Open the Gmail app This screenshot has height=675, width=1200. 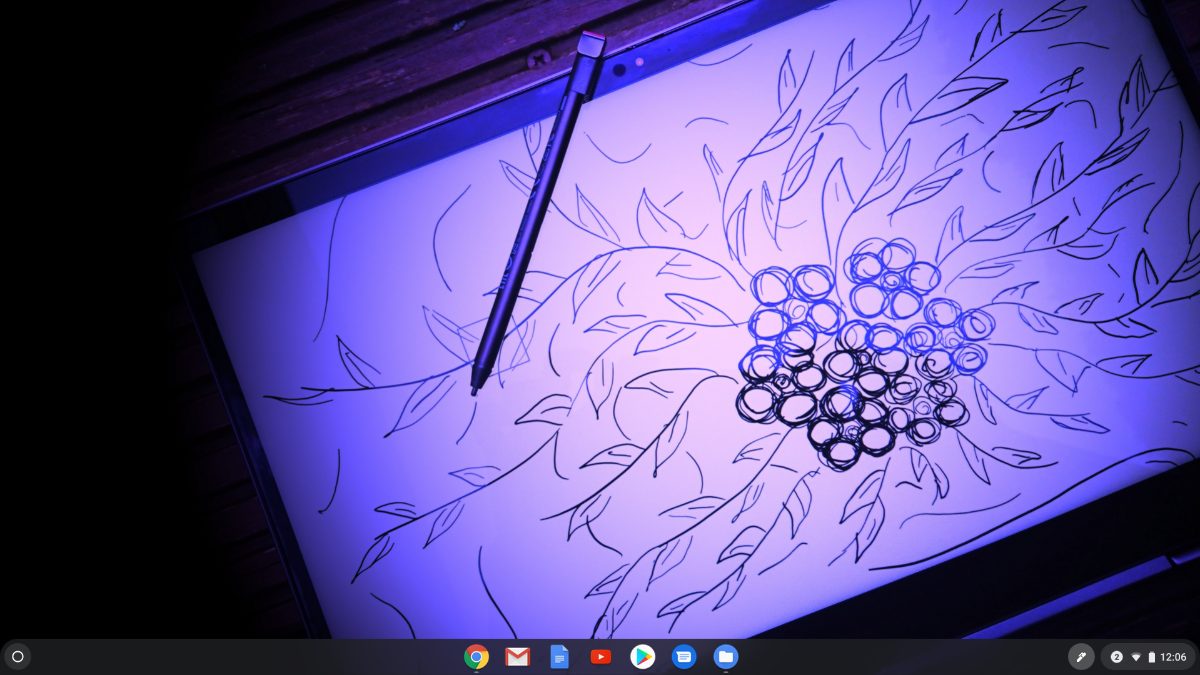[x=517, y=657]
